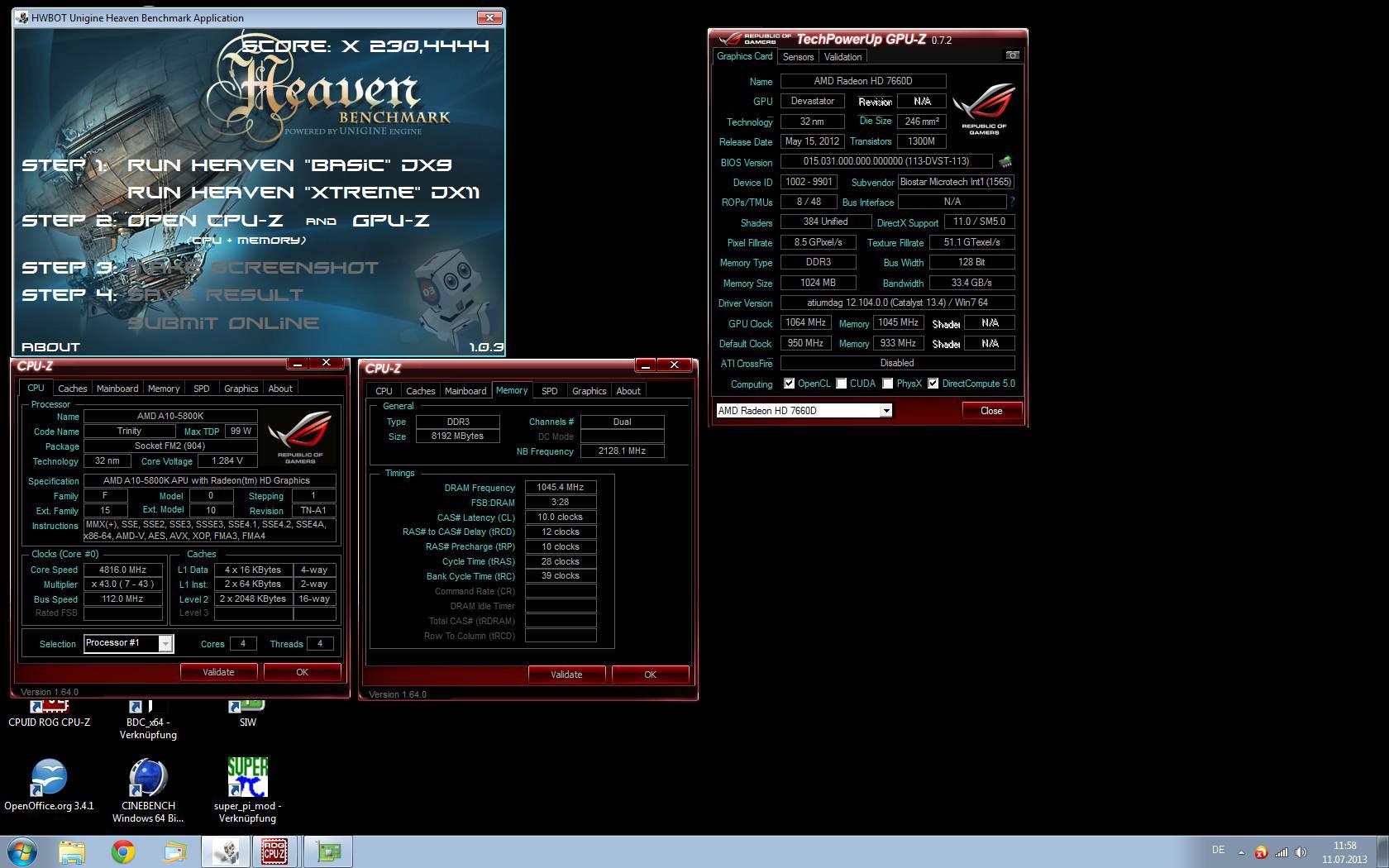Toggle the DirectCompute 5.0 checkbox
The image size is (1389, 868).
(933, 384)
